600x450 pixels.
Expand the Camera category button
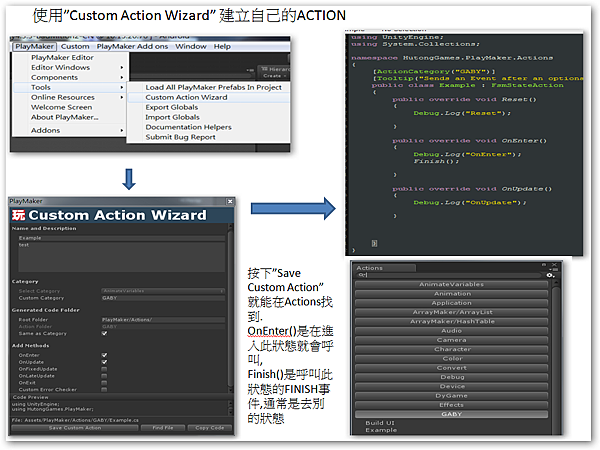452,340
